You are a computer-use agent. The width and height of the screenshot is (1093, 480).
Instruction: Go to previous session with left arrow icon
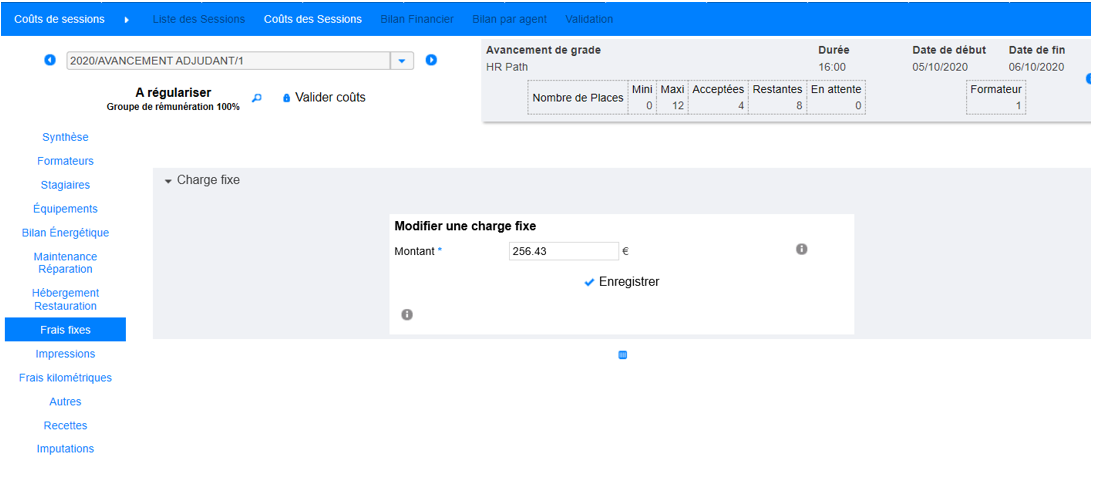pyautogui.click(x=50, y=60)
